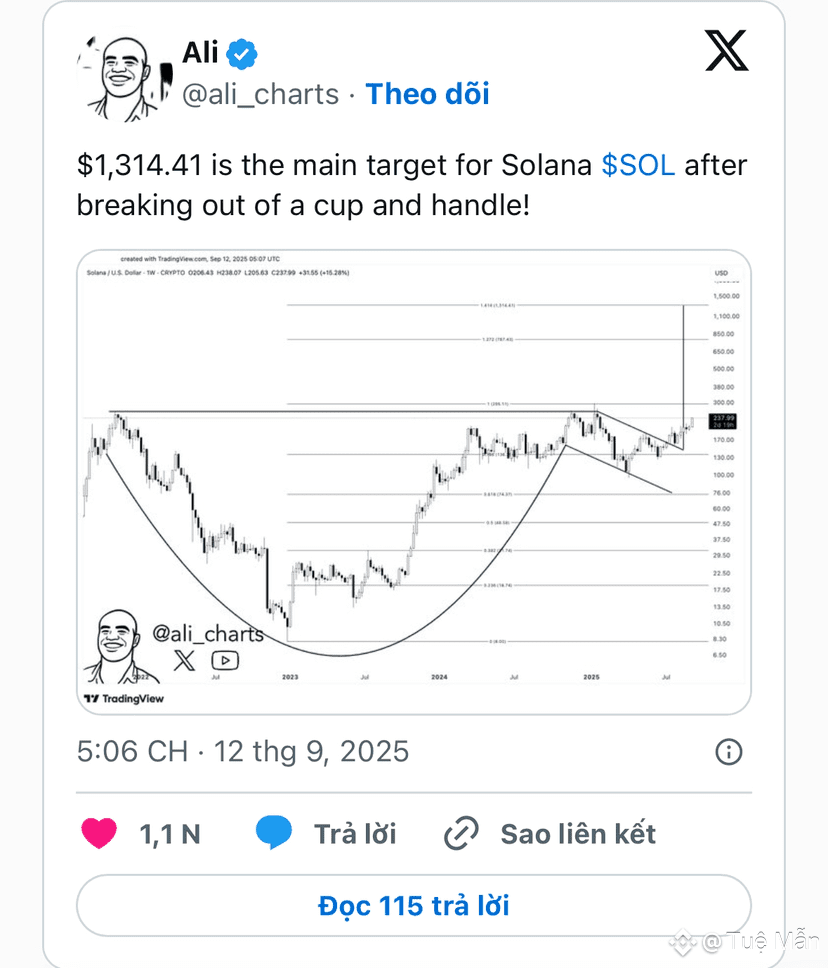Open the @ali_charts handle link
The width and height of the screenshot is (828, 968).
coord(261,95)
